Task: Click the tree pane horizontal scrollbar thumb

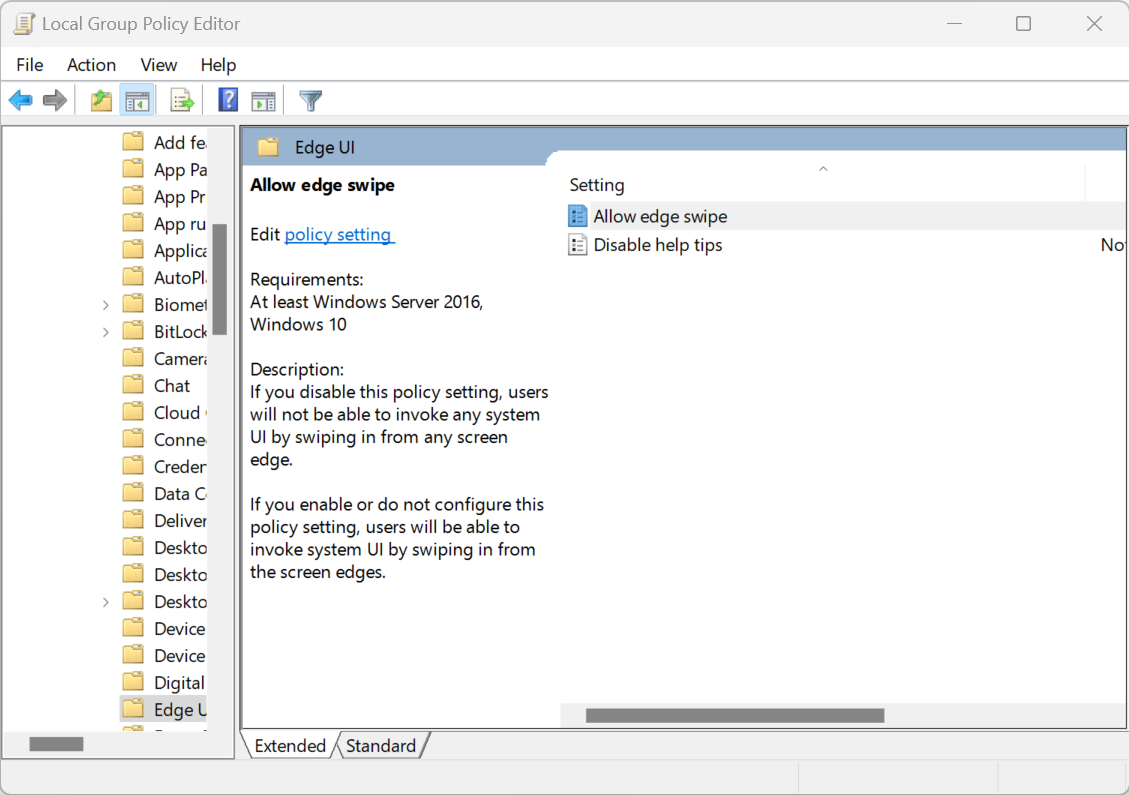Action: pos(56,744)
